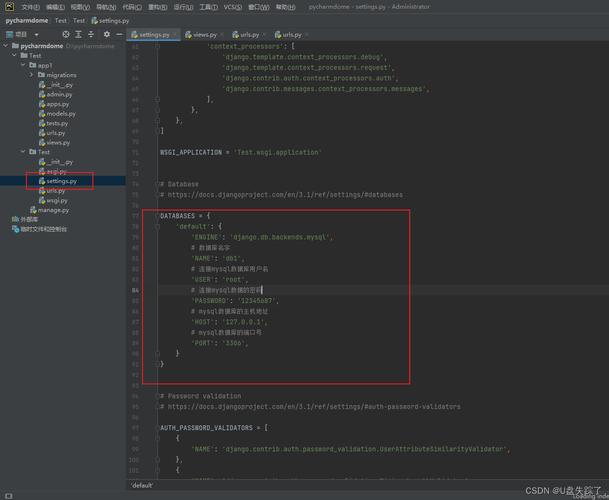Open the 视图(V) View menu
Viewport: 609px width, 500px height.
[x=80, y=7]
